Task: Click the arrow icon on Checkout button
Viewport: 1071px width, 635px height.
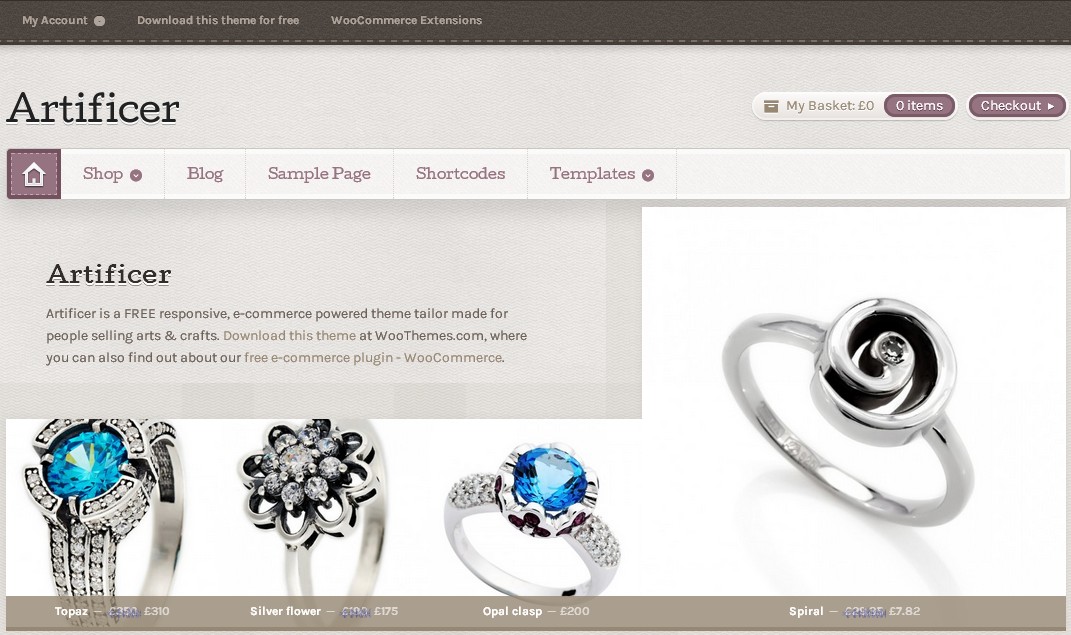Action: 1051,106
